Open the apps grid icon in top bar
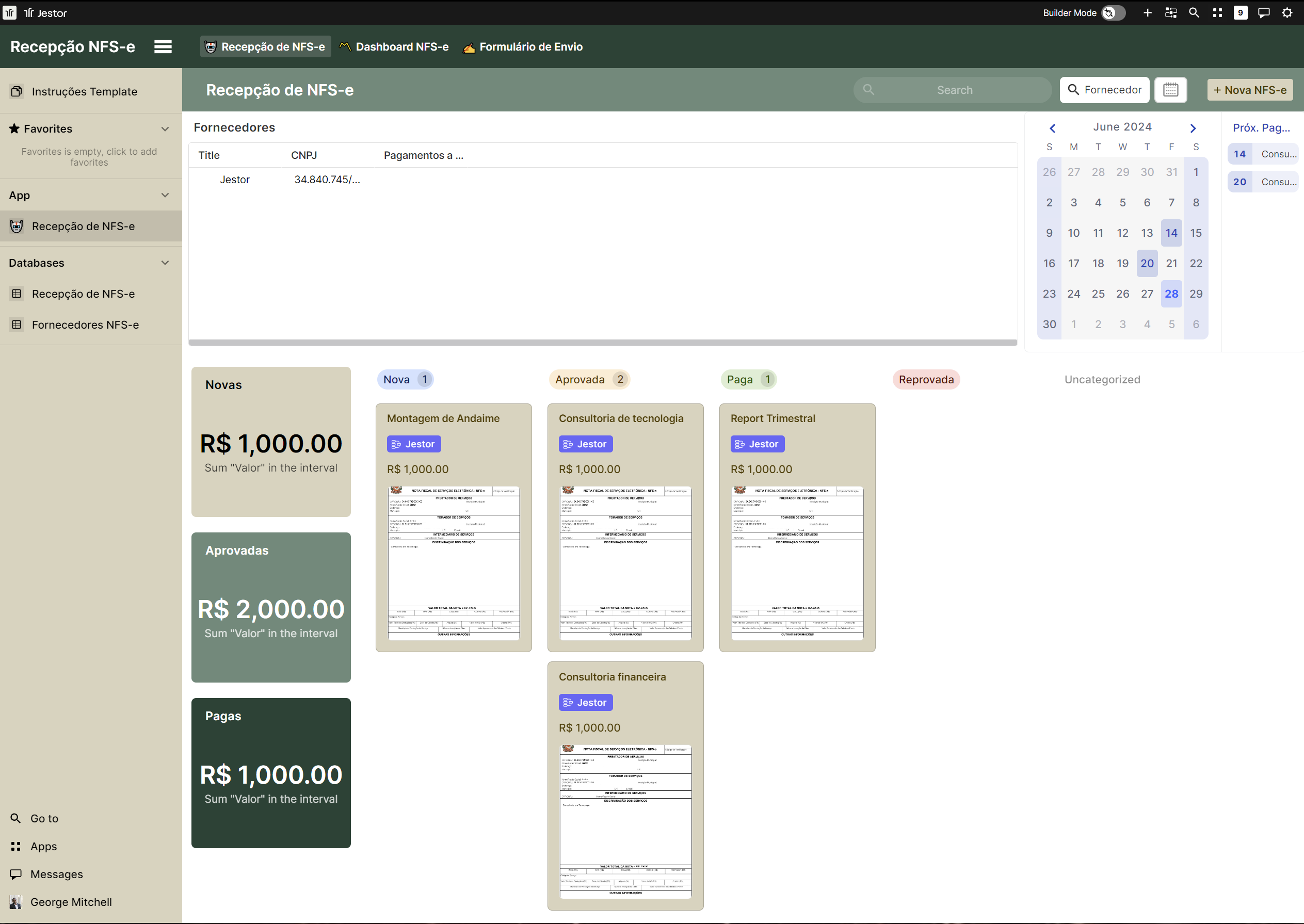1304x924 pixels. (1217, 12)
